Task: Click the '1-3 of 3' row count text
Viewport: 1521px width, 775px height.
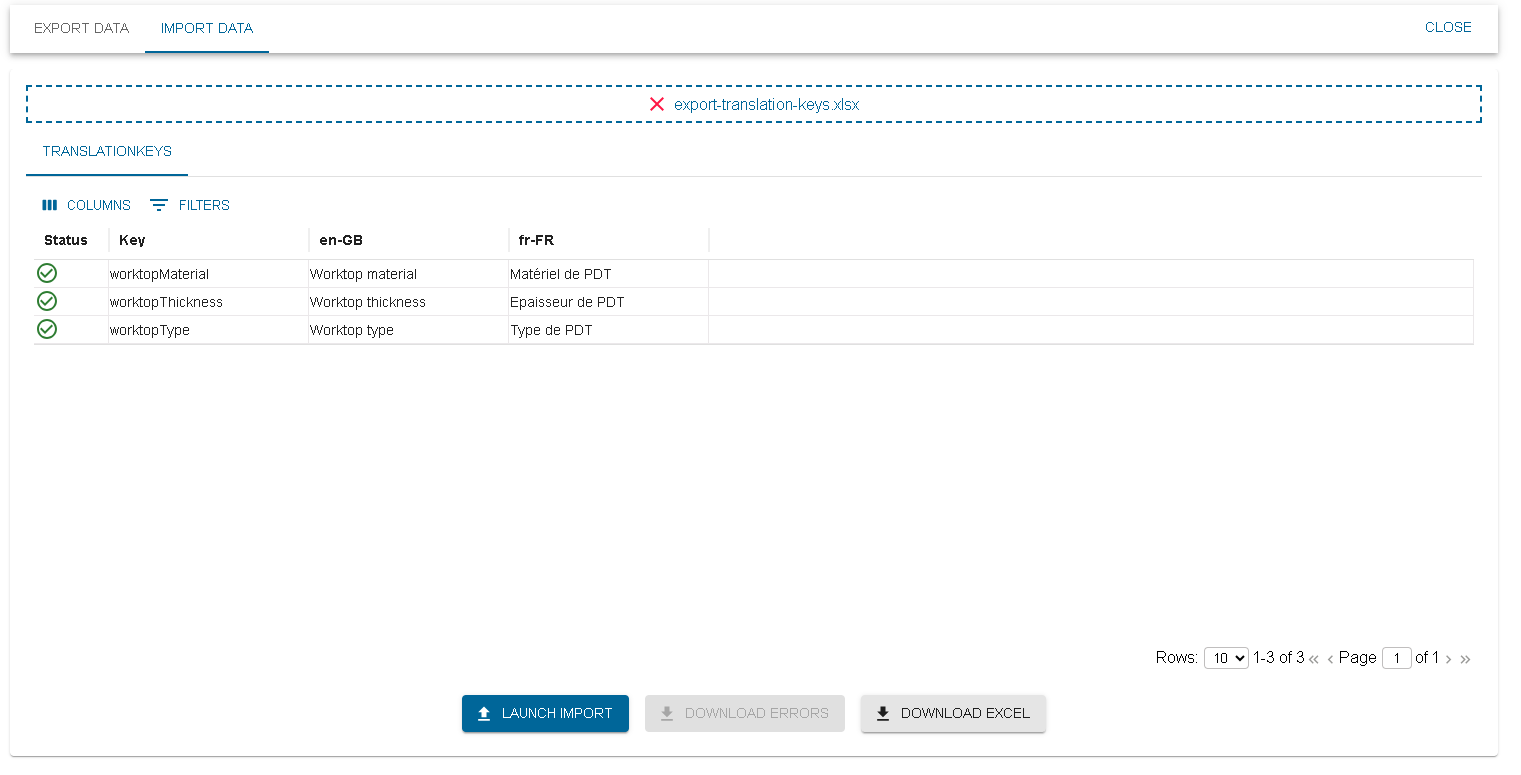Action: (1278, 658)
